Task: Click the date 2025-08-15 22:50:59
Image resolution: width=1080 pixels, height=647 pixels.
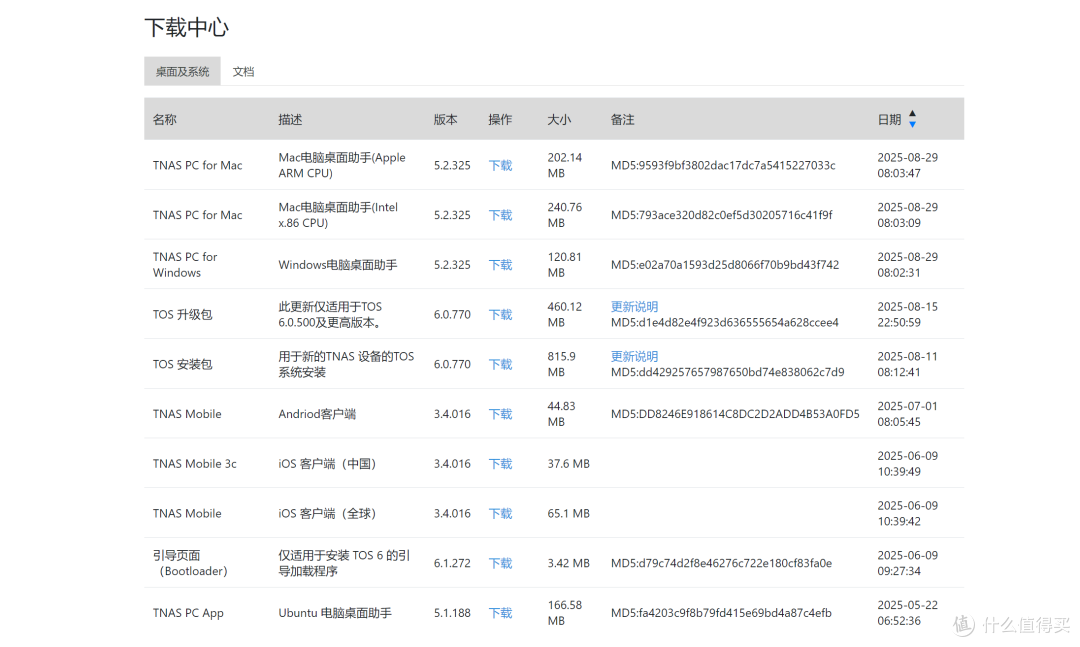Action: click(908, 314)
